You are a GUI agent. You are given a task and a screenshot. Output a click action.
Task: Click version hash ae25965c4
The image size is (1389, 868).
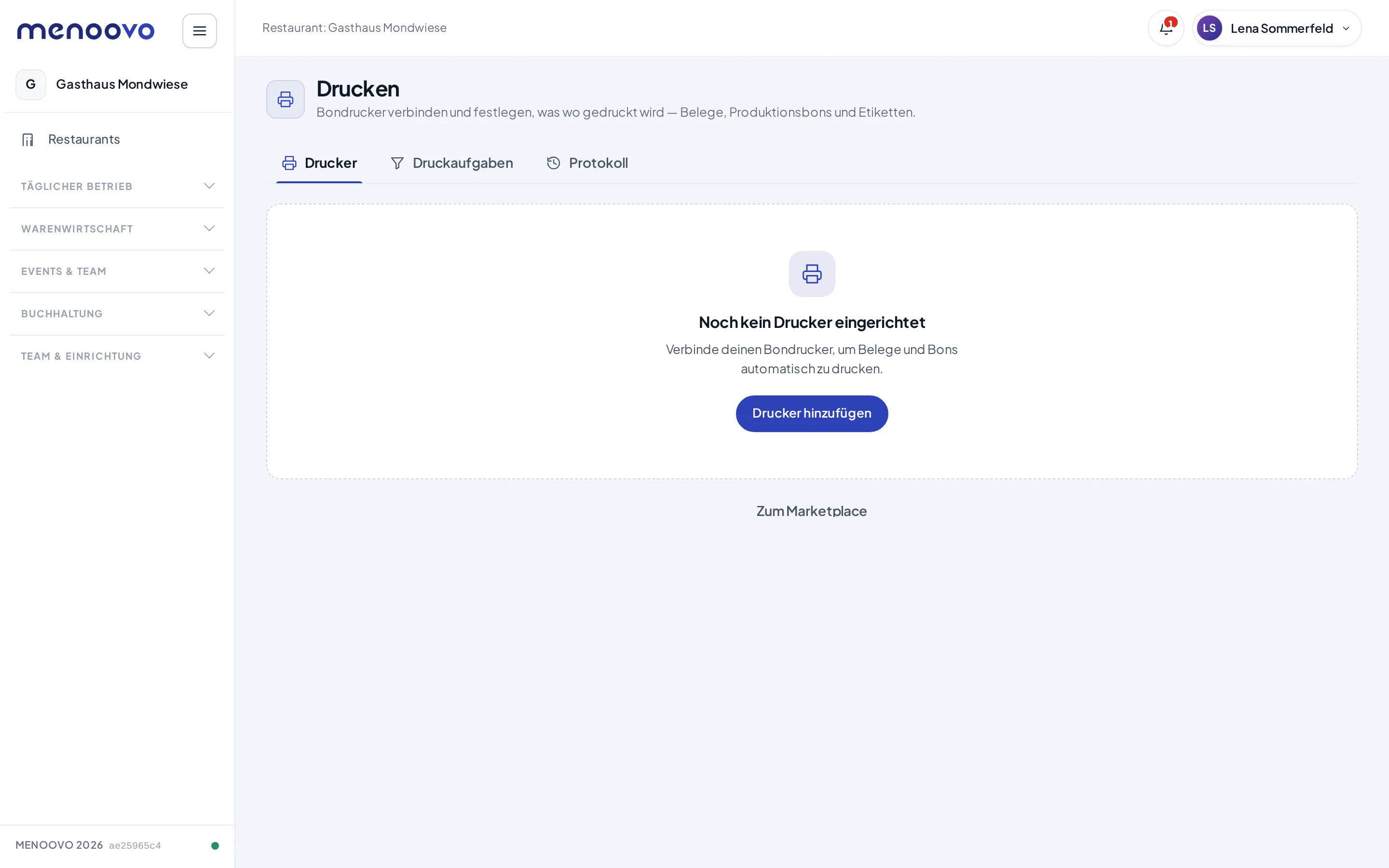pos(135,846)
